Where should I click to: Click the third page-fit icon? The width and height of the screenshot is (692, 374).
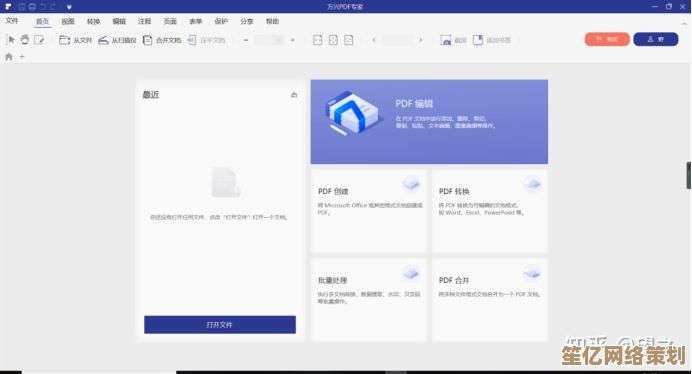click(349, 40)
